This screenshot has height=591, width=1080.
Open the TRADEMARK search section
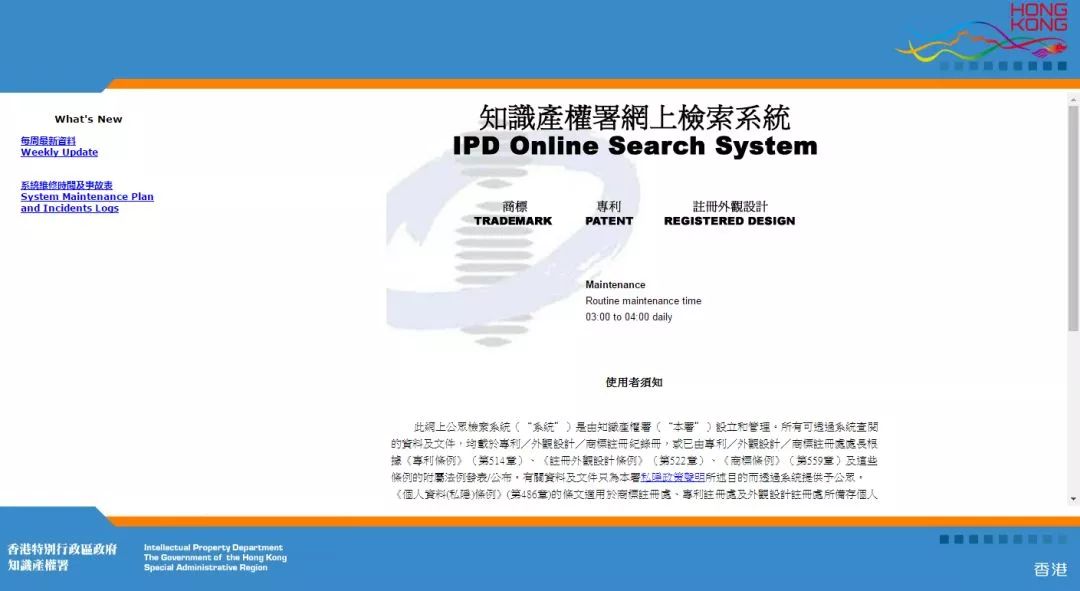coord(513,221)
